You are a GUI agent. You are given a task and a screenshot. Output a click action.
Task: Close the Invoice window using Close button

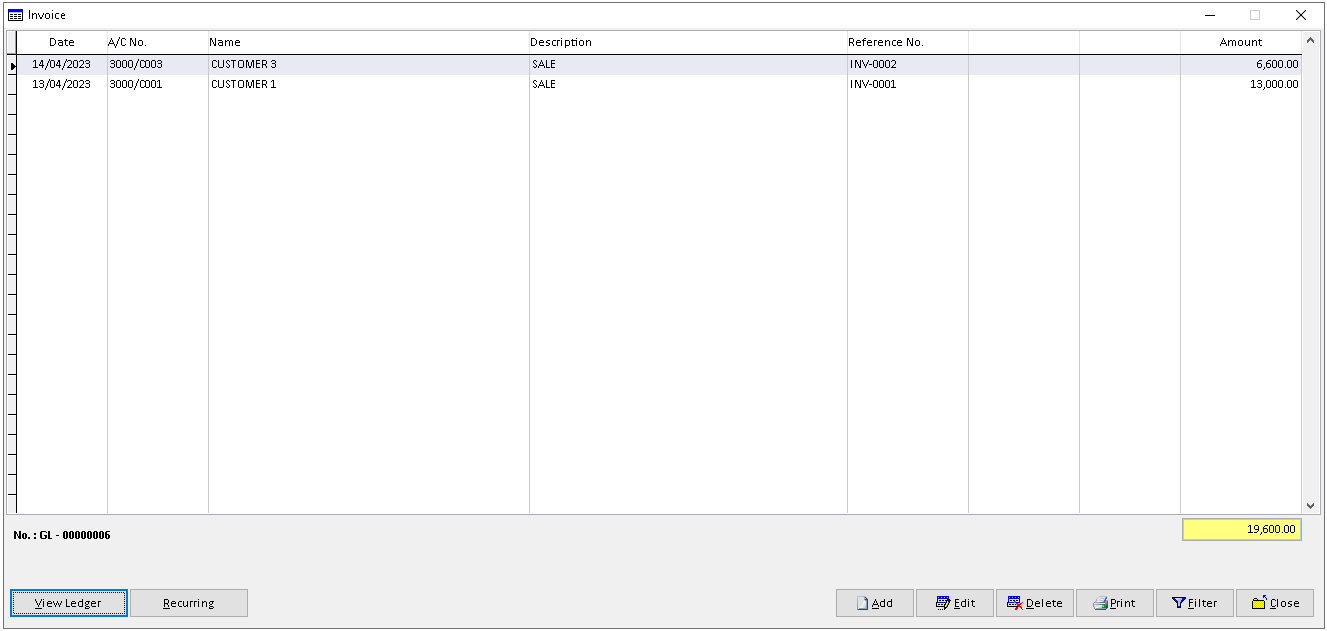[1275, 603]
